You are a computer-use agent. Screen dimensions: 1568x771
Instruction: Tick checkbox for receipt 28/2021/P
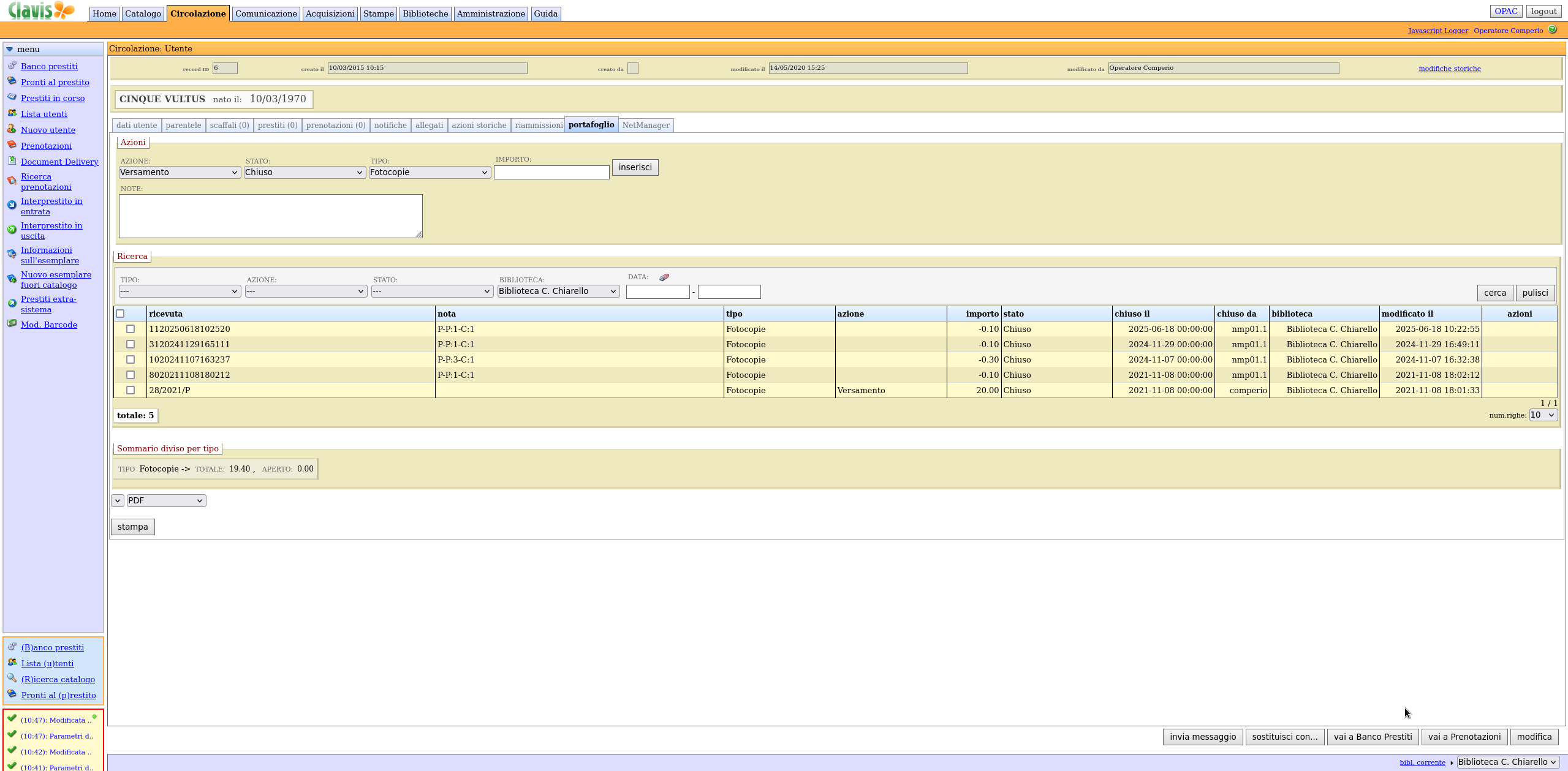131,390
